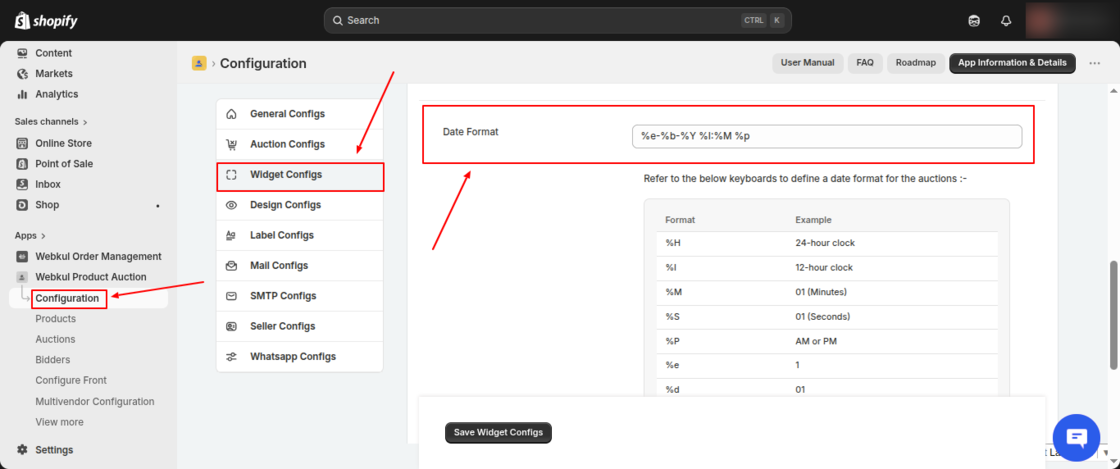1120x469 pixels.
Task: Open the Auction Configs tab
Action: point(300,144)
